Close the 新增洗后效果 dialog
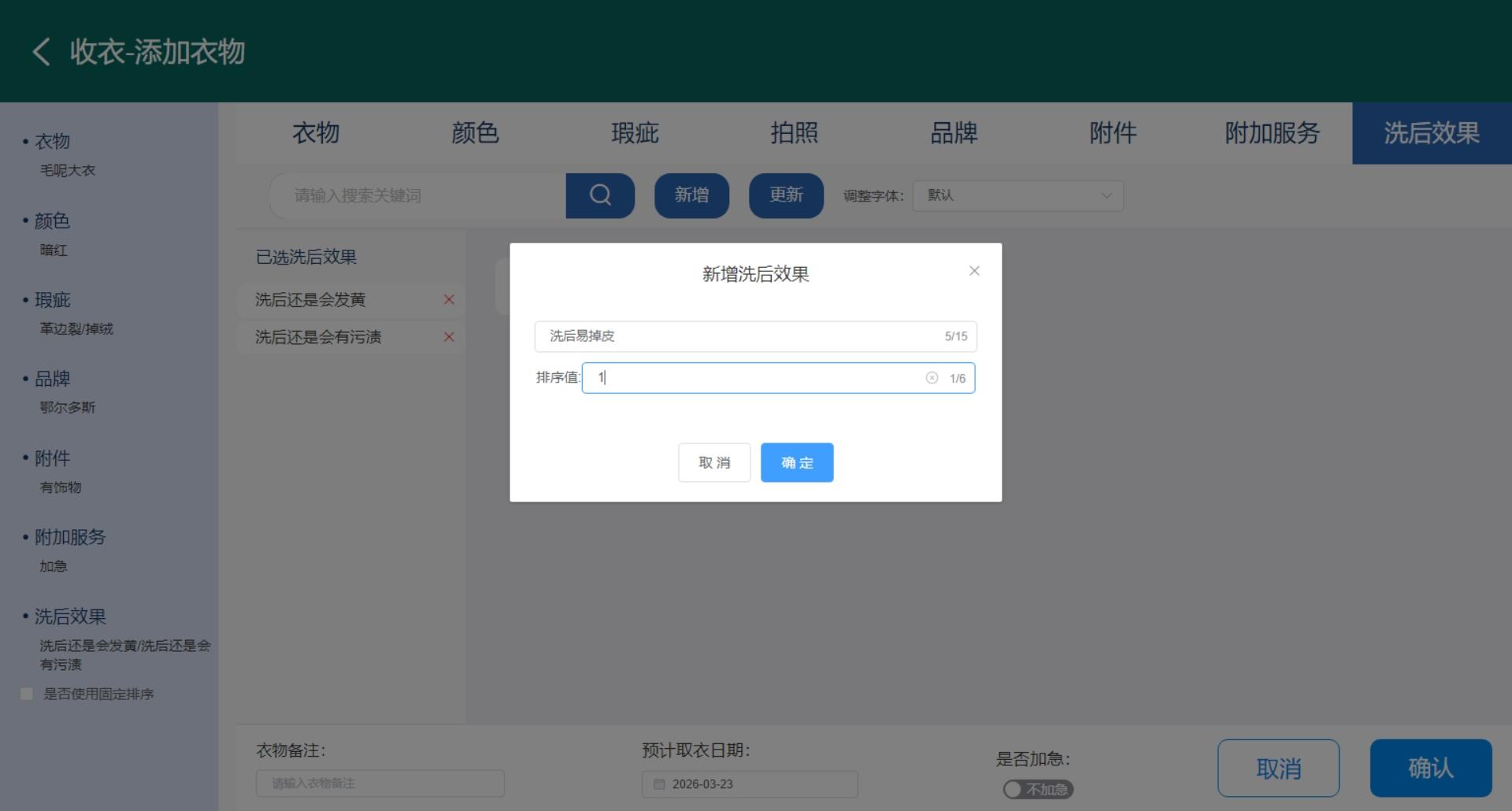This screenshot has height=811, width=1512. [974, 271]
